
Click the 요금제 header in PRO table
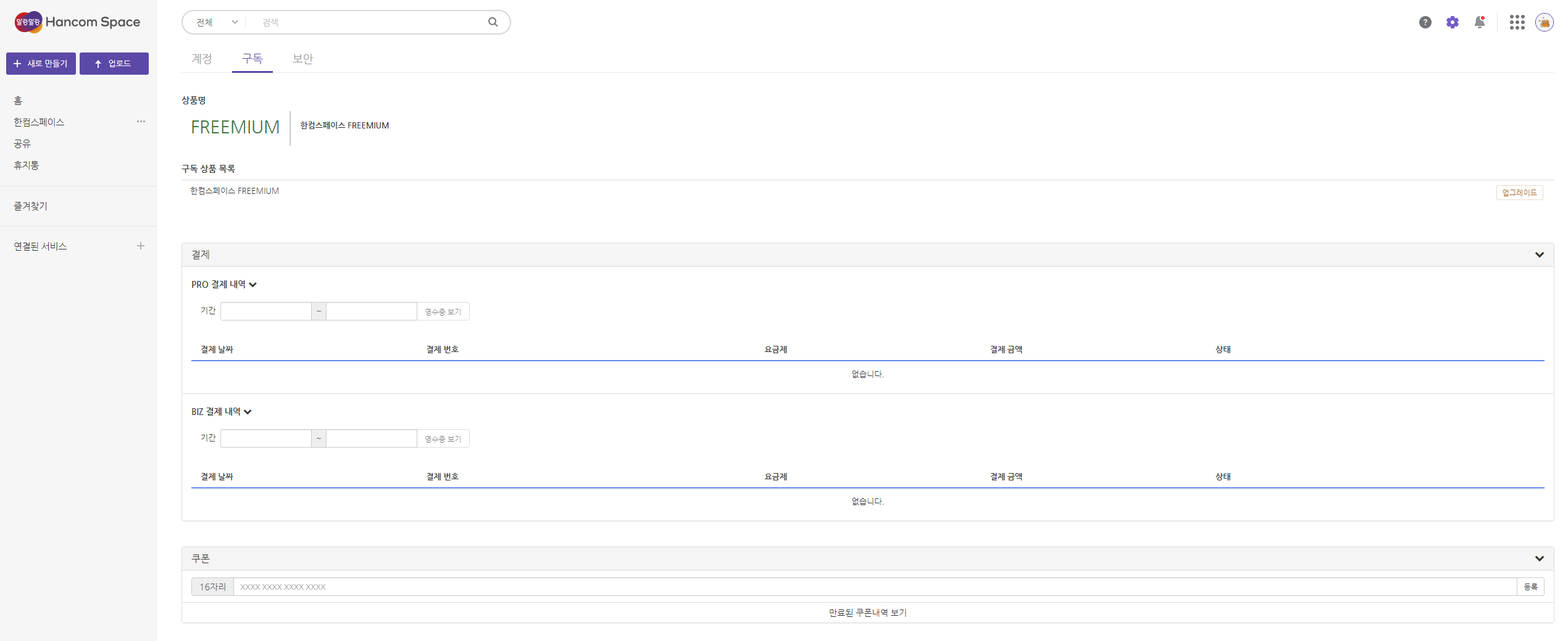click(x=775, y=350)
